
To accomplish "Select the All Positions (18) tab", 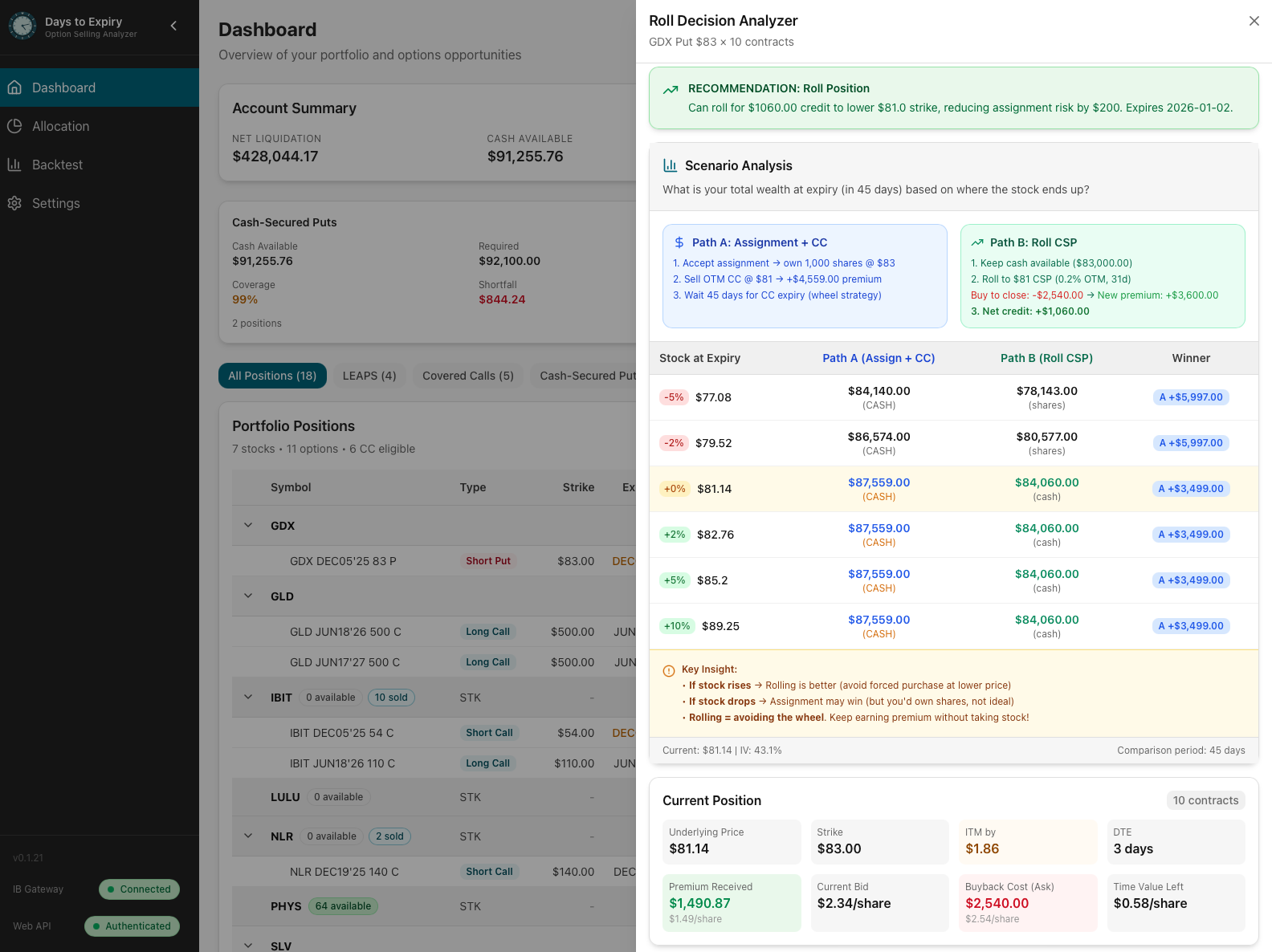I will coord(272,376).
